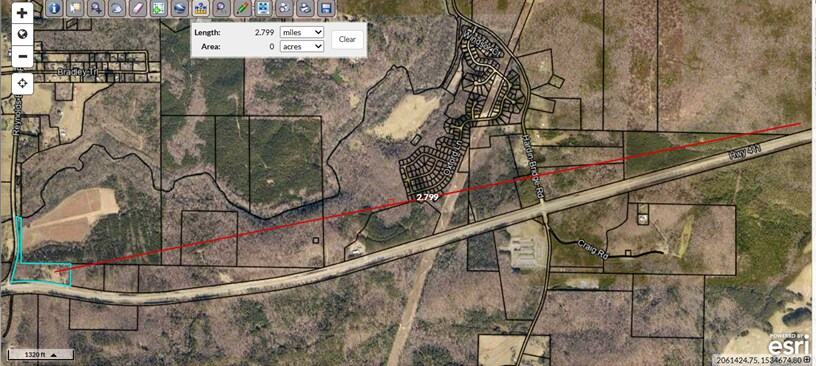
Task: Click the Length value 2.799
Action: (x=264, y=32)
